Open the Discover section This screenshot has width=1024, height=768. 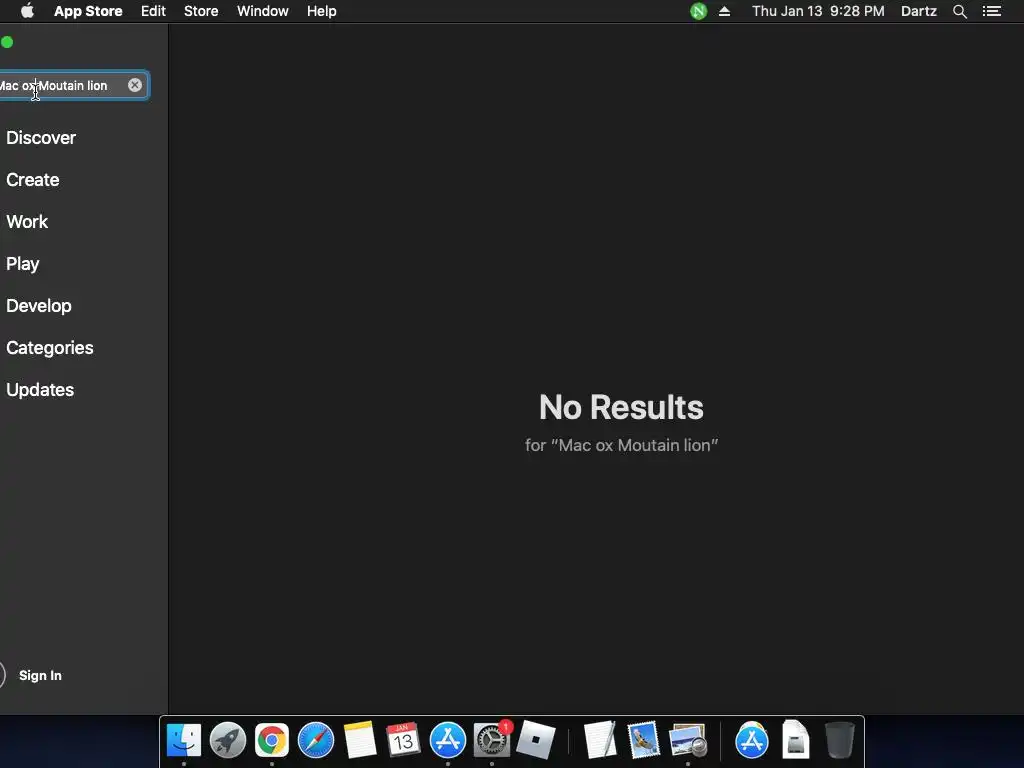click(x=41, y=138)
